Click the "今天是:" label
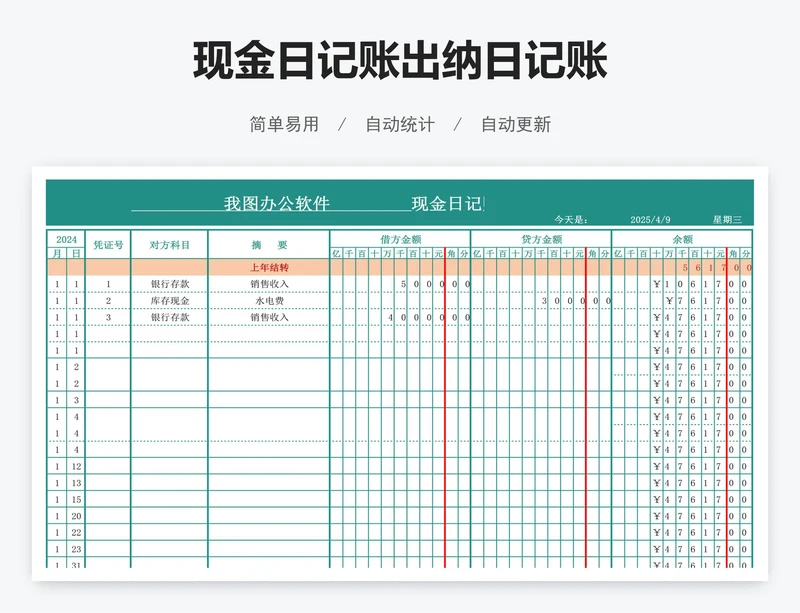800x613 pixels. click(571, 219)
